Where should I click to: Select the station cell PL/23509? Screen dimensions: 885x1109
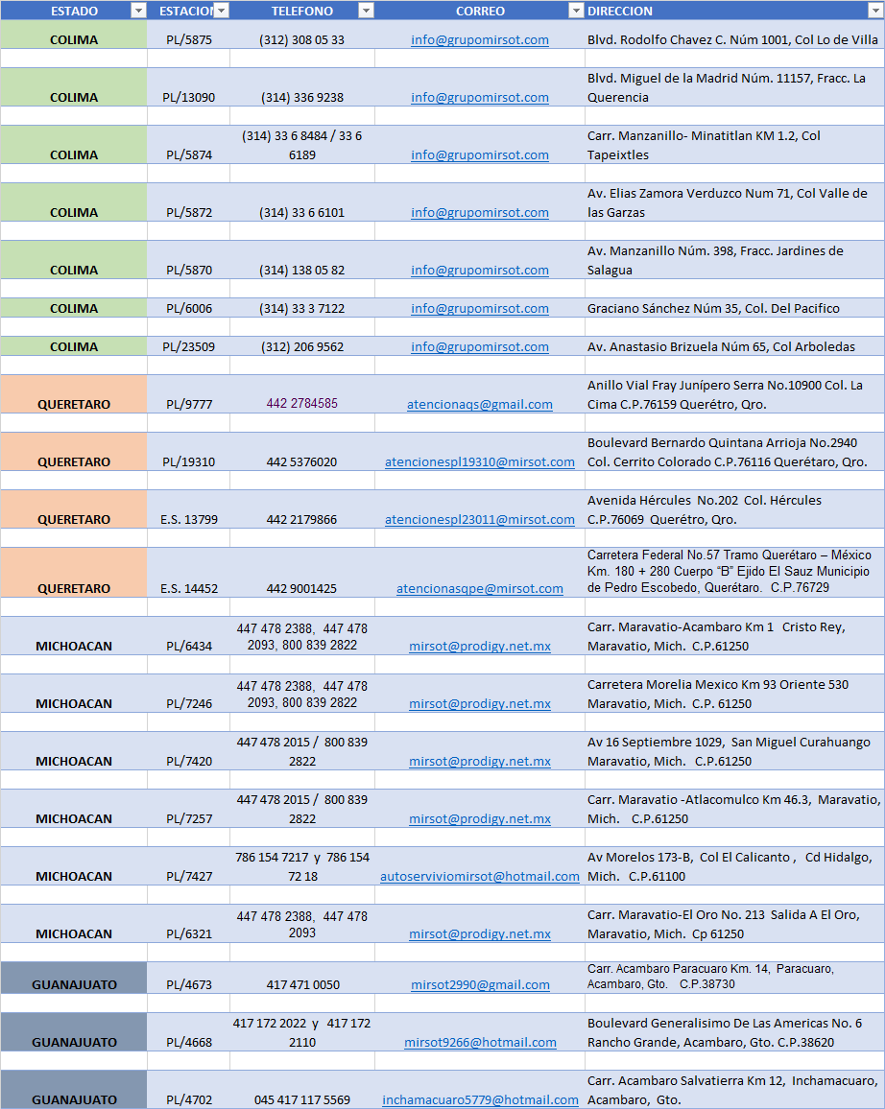pyautogui.click(x=188, y=347)
